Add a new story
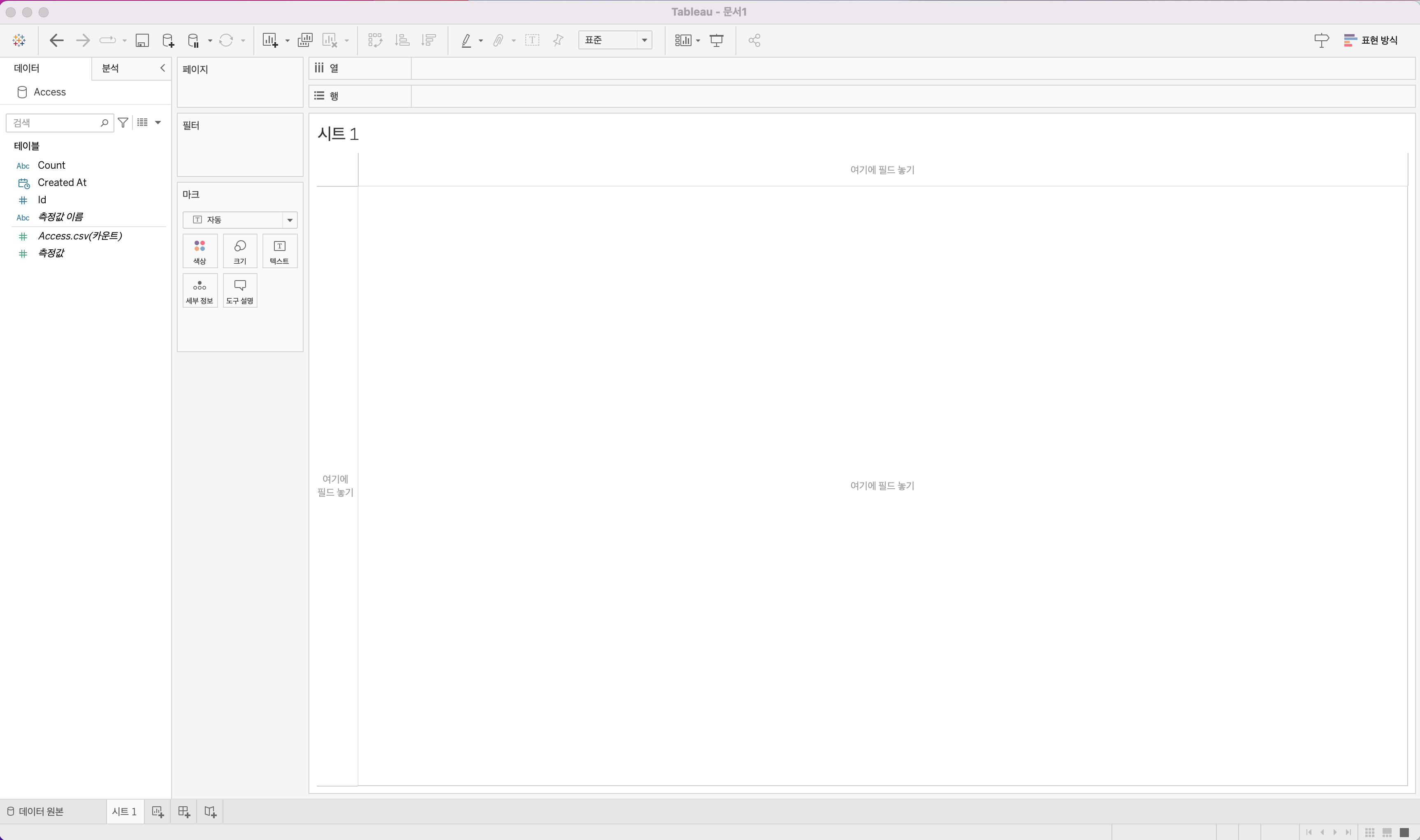 point(210,812)
